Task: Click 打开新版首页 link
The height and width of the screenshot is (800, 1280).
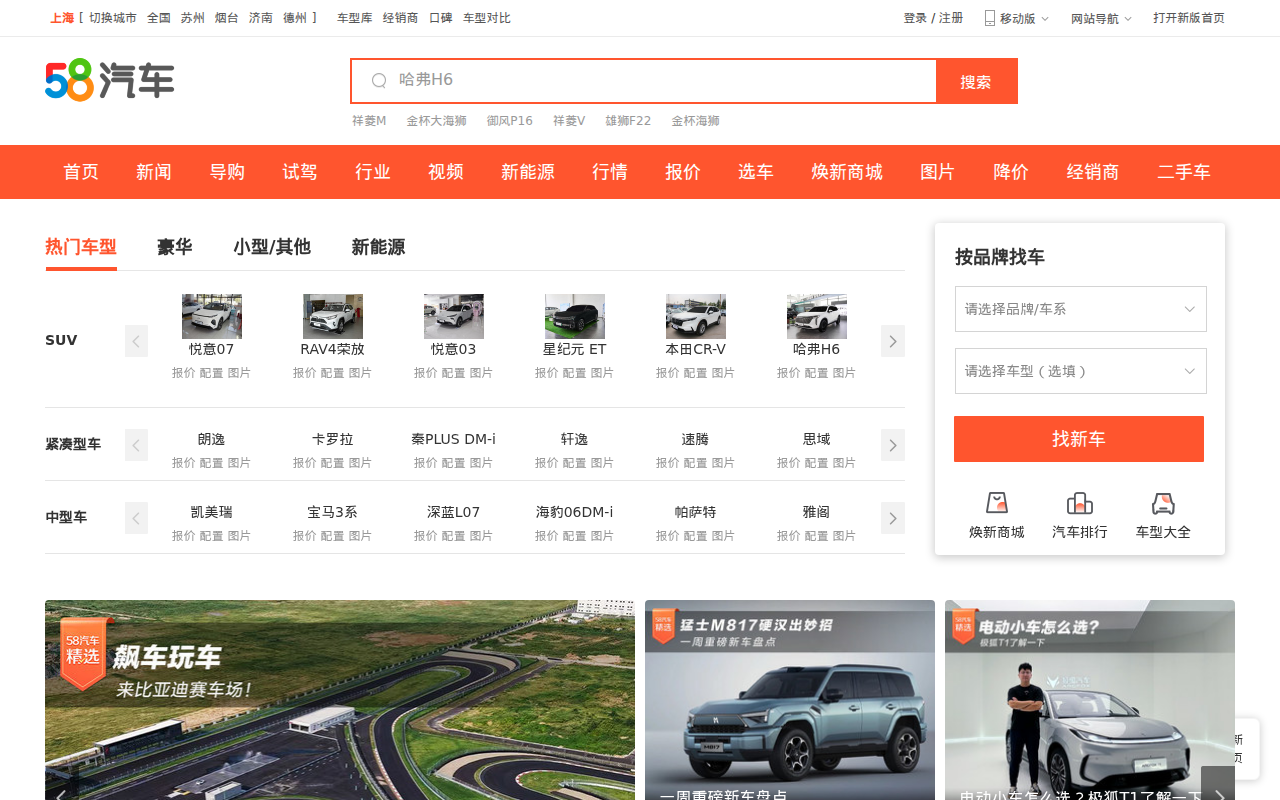Action: click(1189, 18)
